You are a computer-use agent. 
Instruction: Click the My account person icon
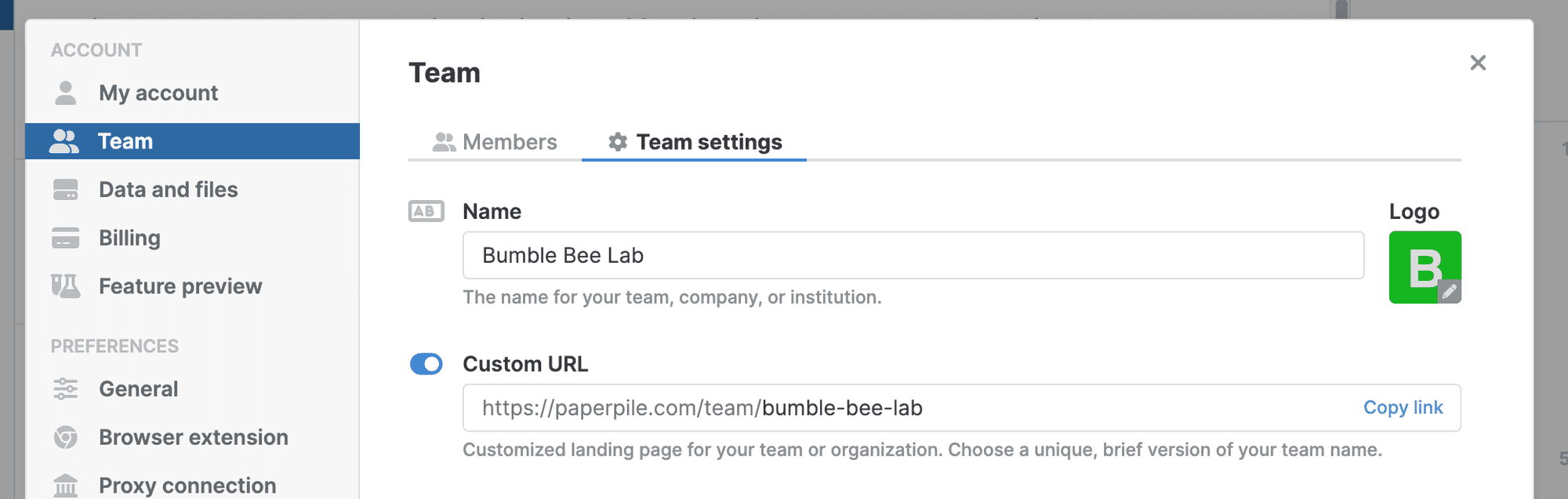click(66, 93)
